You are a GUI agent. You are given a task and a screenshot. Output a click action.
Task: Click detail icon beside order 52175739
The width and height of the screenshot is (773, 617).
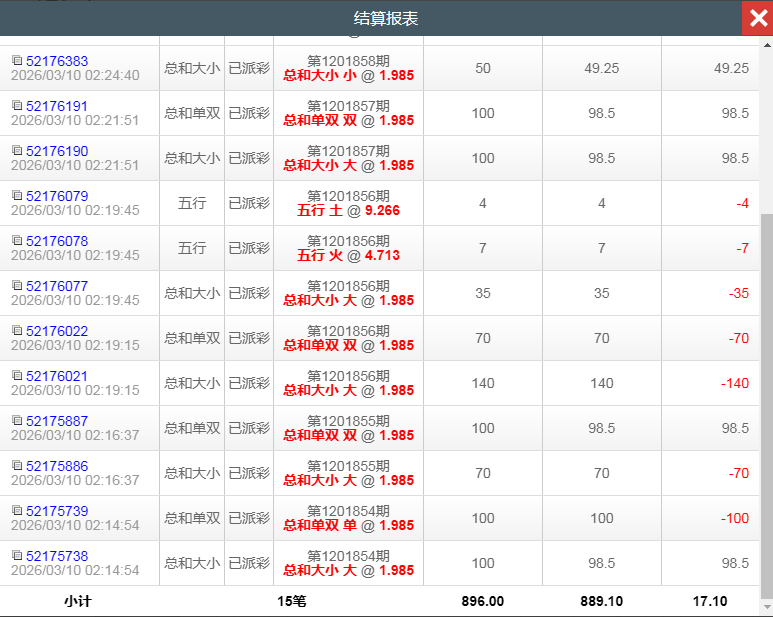point(17,510)
